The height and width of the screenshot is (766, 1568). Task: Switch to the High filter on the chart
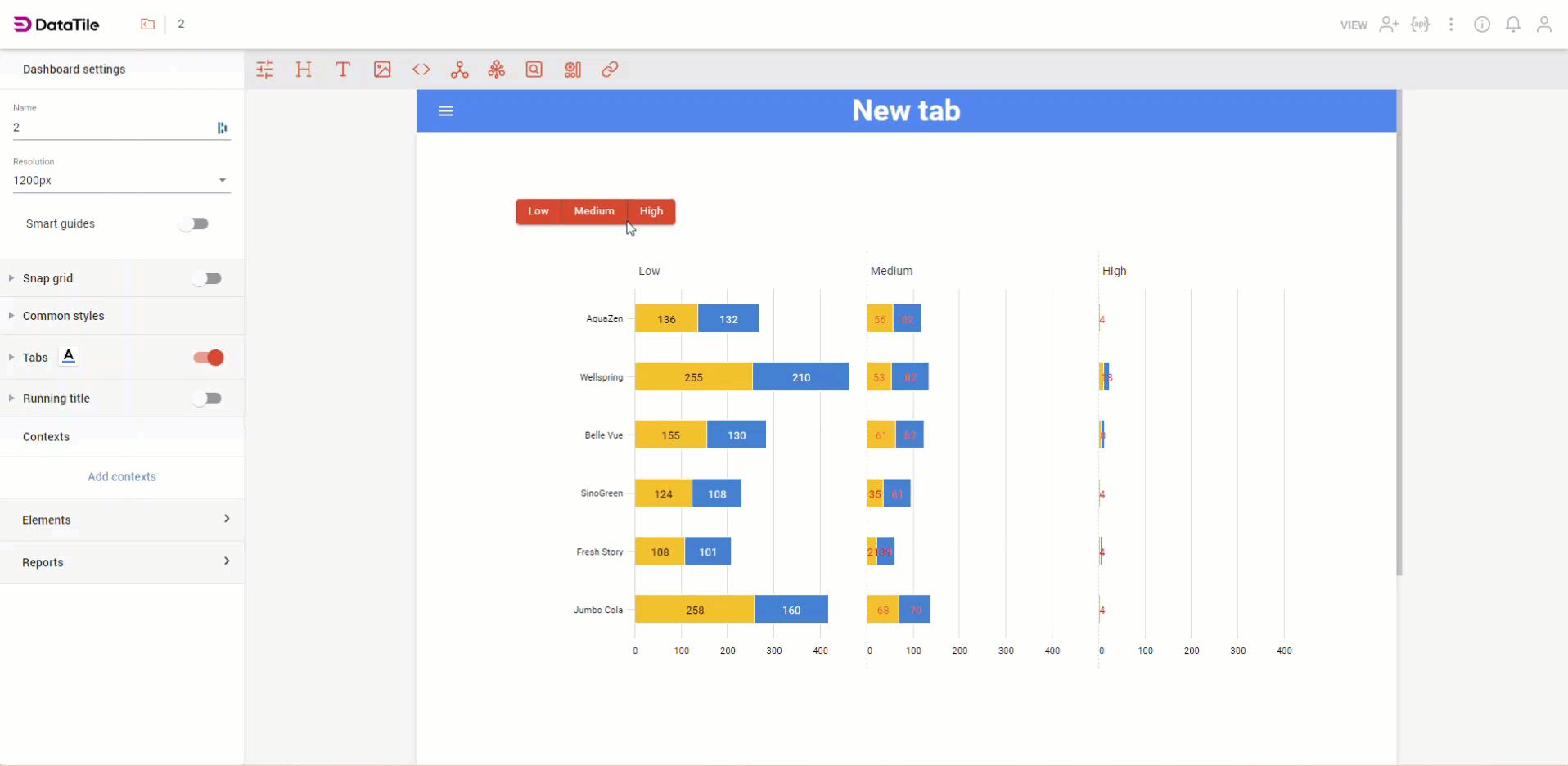click(651, 211)
